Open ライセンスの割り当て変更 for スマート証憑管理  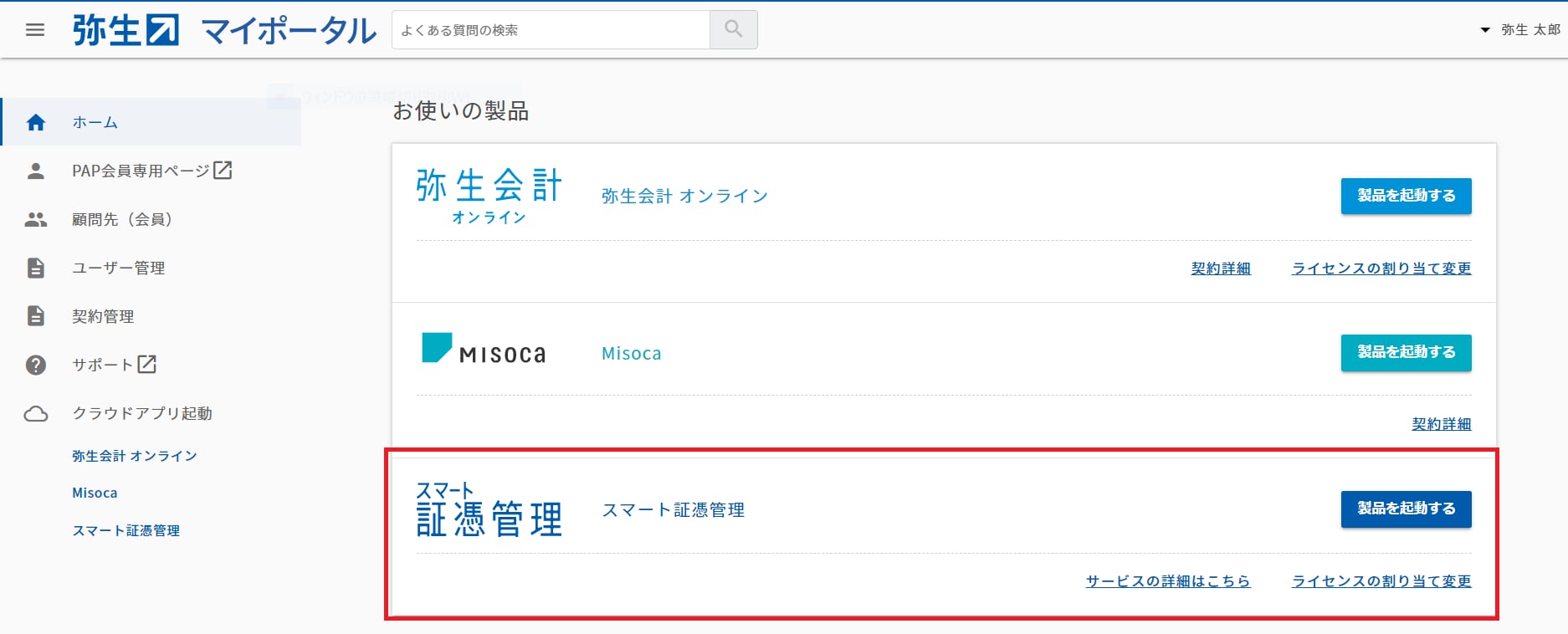(x=1381, y=580)
